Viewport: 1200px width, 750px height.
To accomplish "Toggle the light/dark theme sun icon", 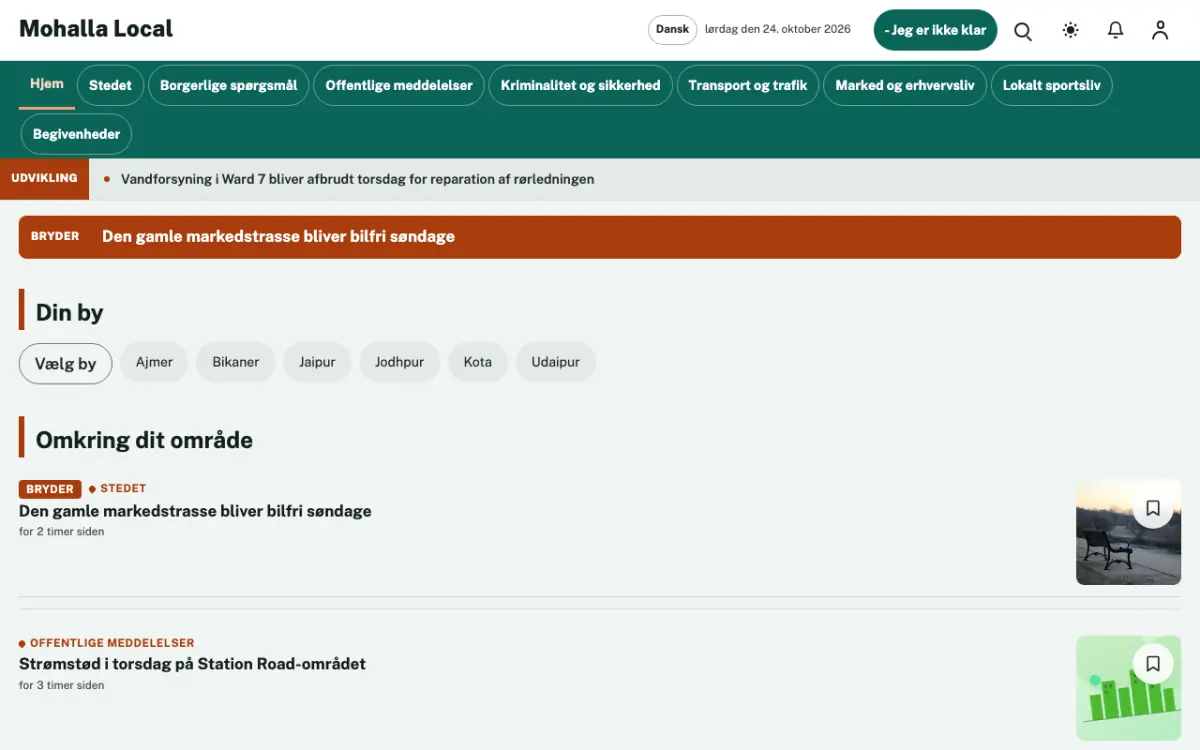I will [1070, 30].
